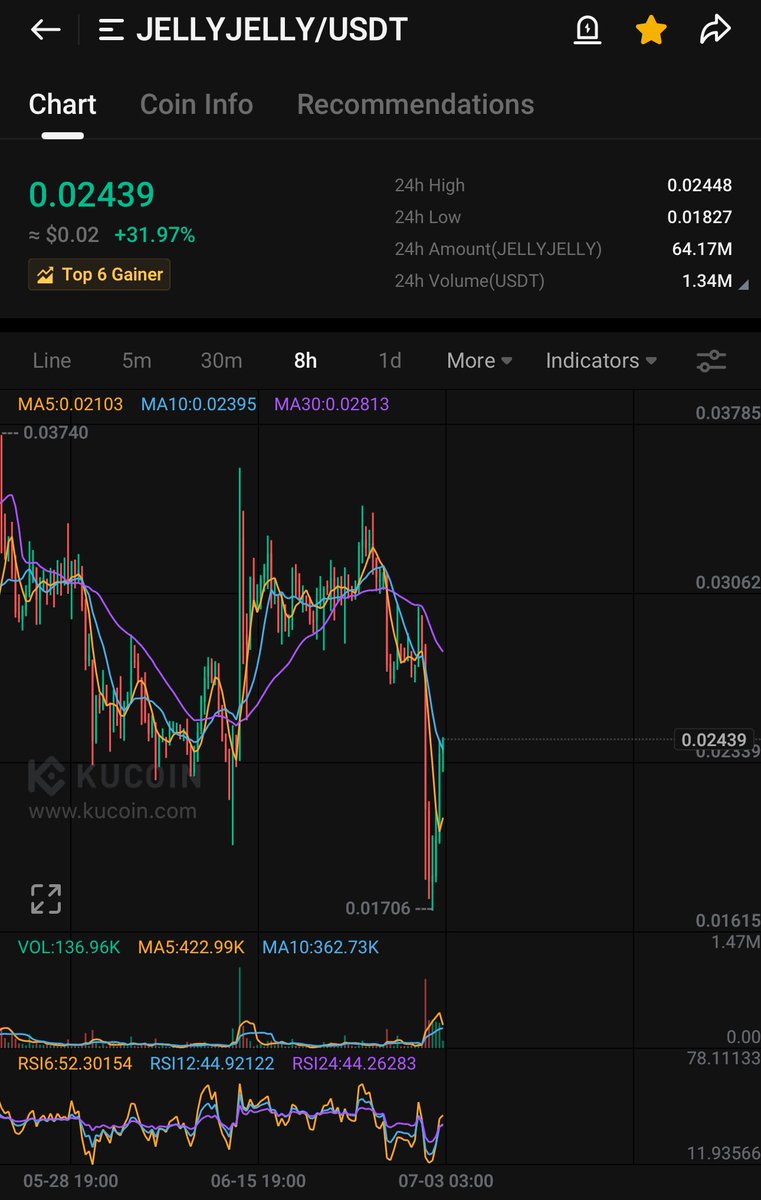Open the pair list menu icon
Image resolution: width=761 pixels, height=1200 pixels.
pyautogui.click(x=111, y=30)
